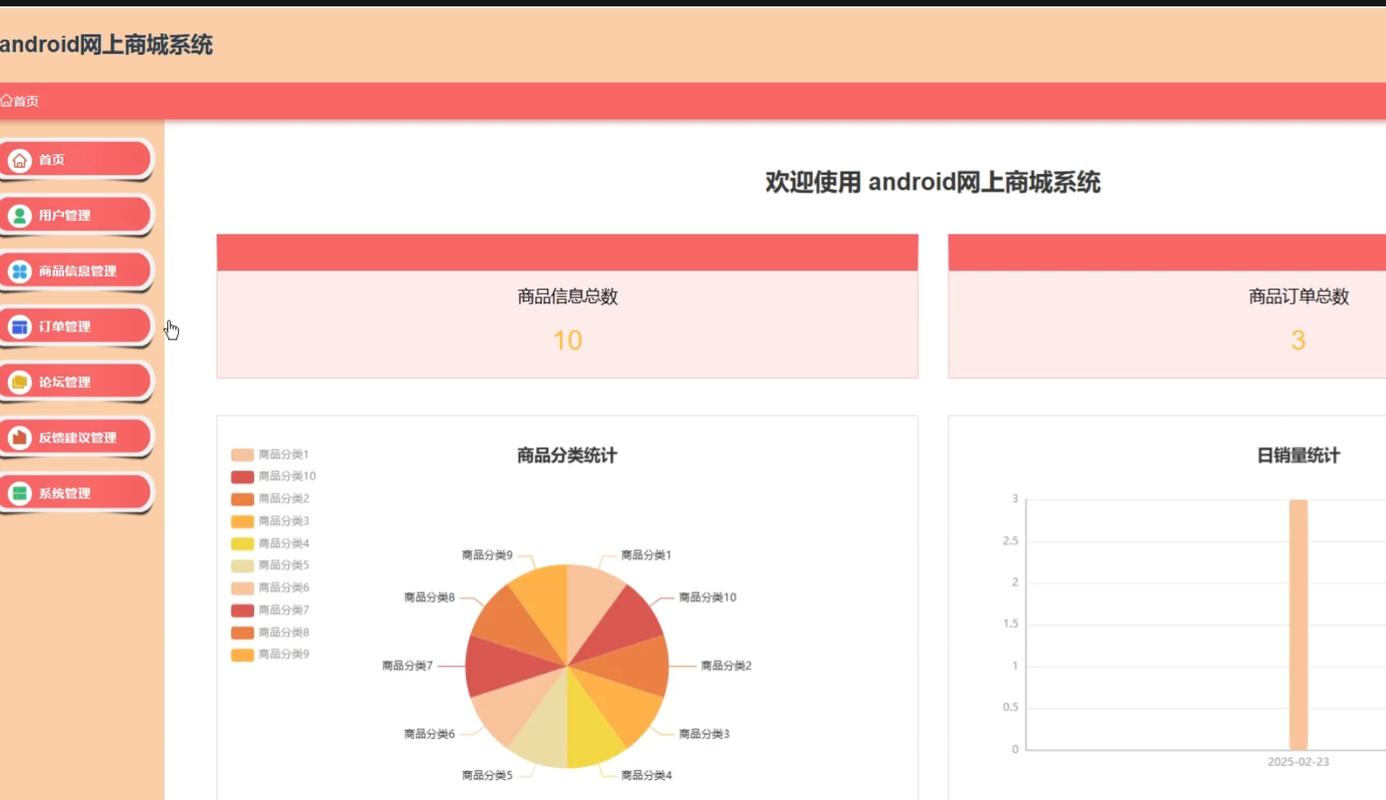Screen dimensions: 1386x800
Task: Open the 用户管理 menu
Action: [x=75, y=215]
